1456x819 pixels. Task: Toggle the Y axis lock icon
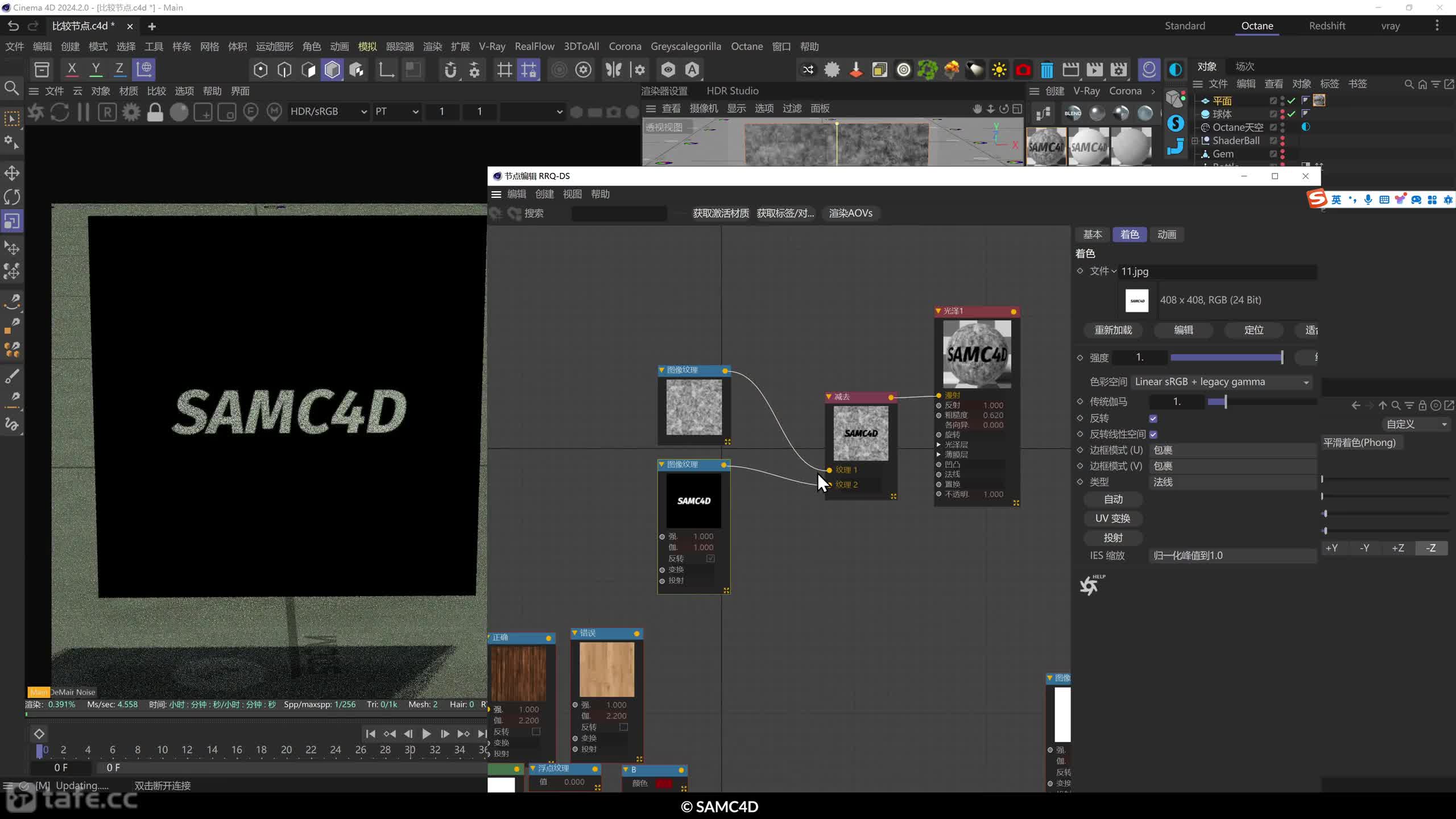pos(96,69)
